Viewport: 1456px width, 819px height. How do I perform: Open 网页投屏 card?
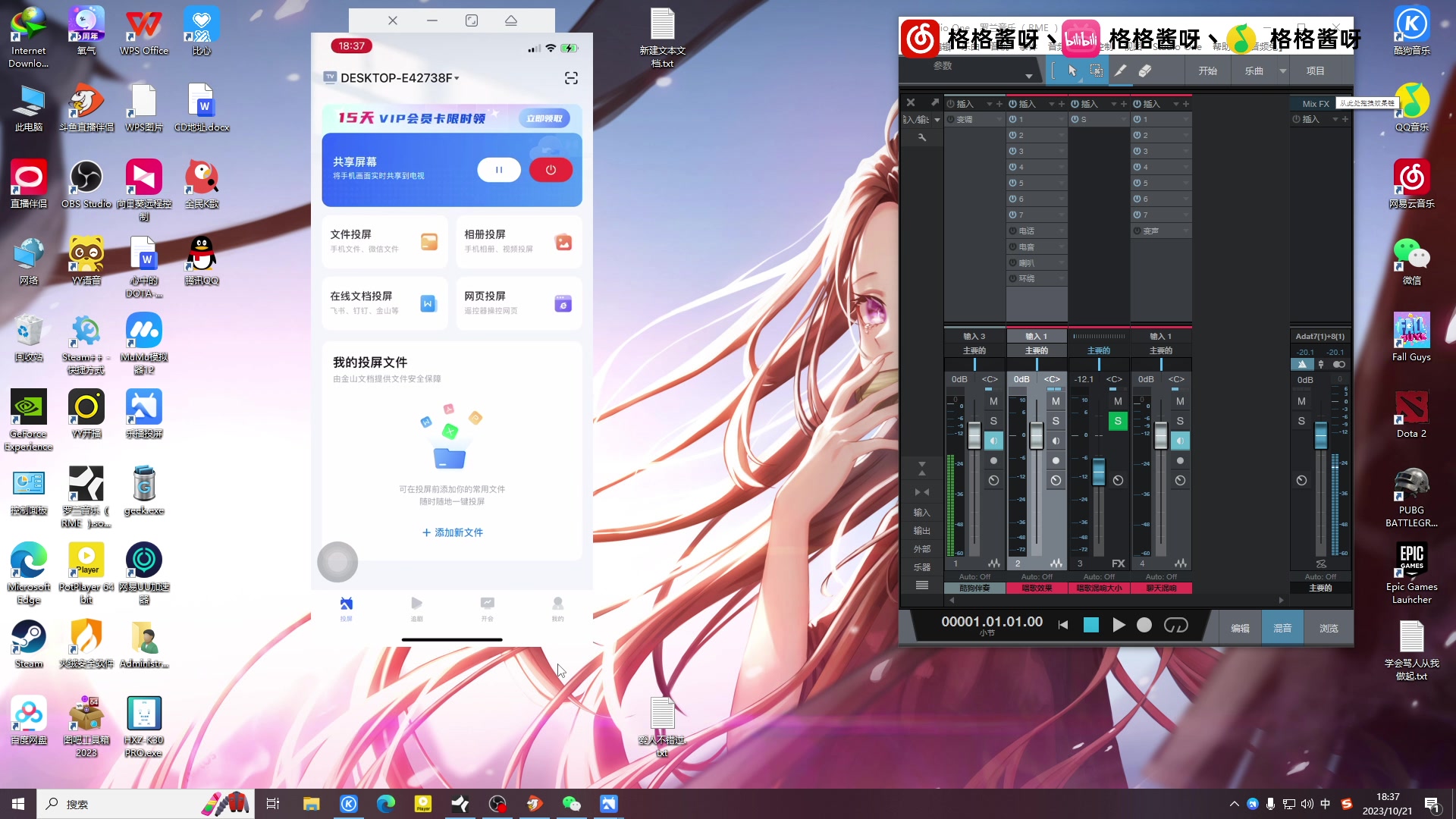519,303
